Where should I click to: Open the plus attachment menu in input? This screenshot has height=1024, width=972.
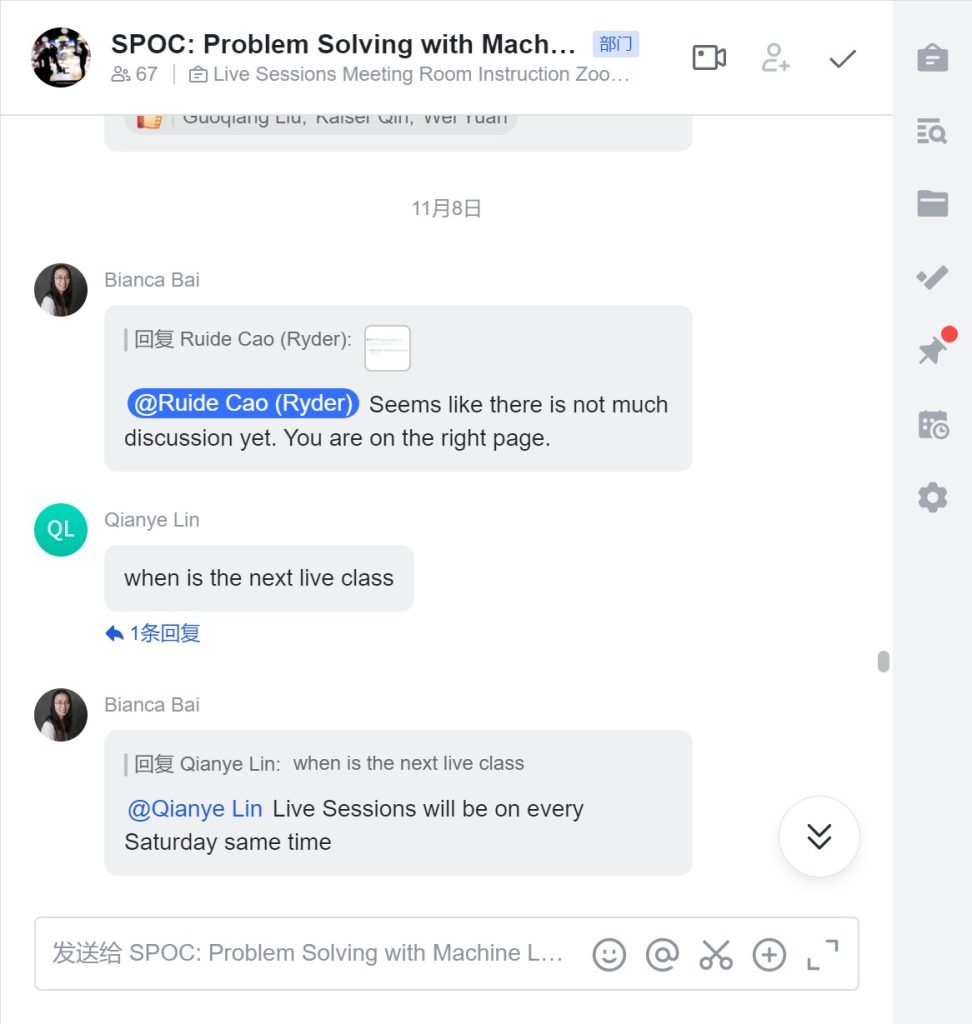[769, 955]
